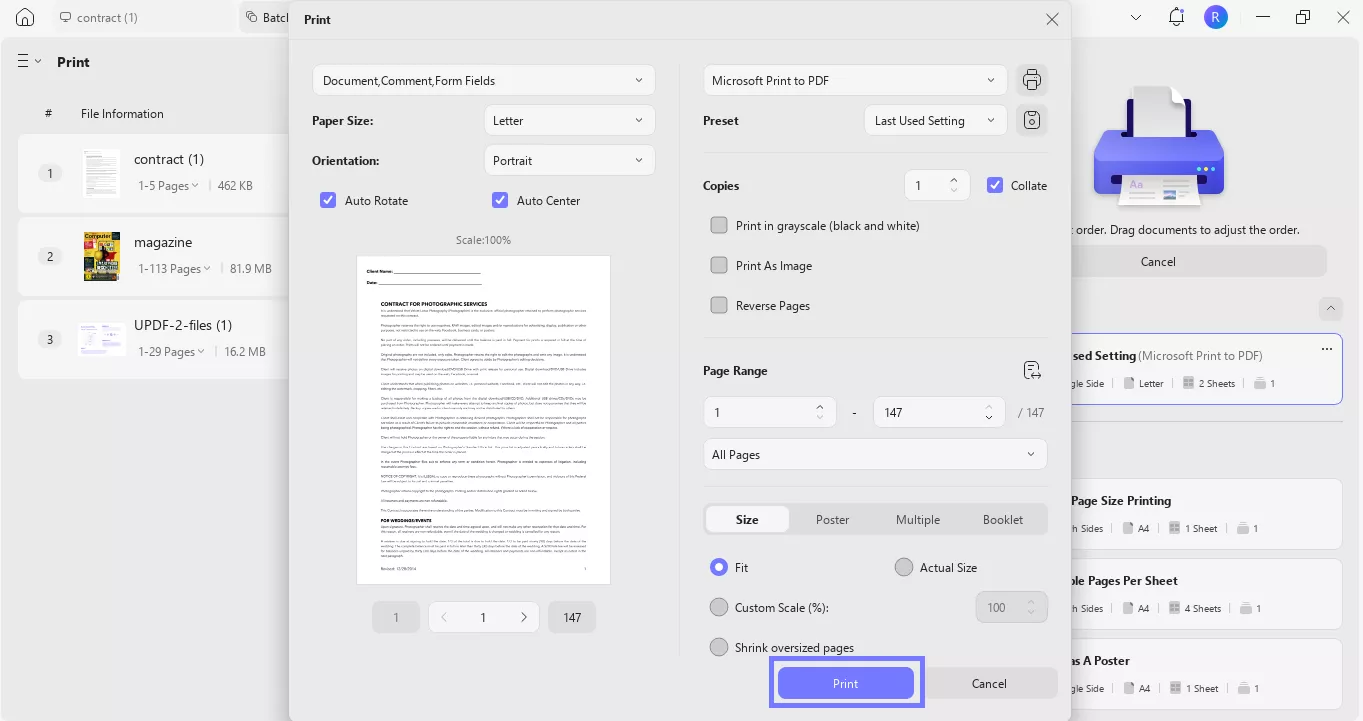
Task: Open the Orientation dropdown showing Portrait
Action: pos(569,160)
